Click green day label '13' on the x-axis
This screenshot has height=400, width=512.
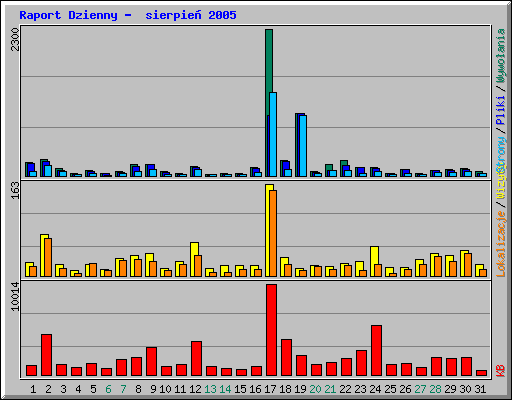[210, 389]
